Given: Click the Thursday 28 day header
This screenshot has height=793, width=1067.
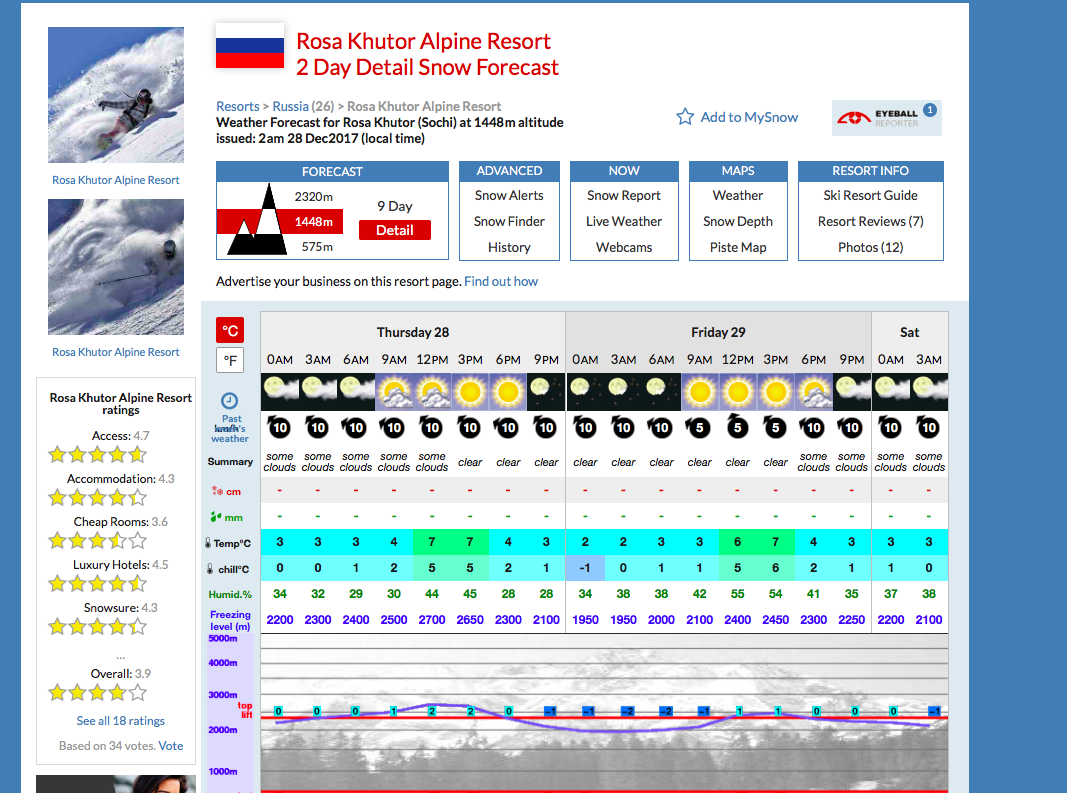Looking at the screenshot, I should pyautogui.click(x=413, y=332).
